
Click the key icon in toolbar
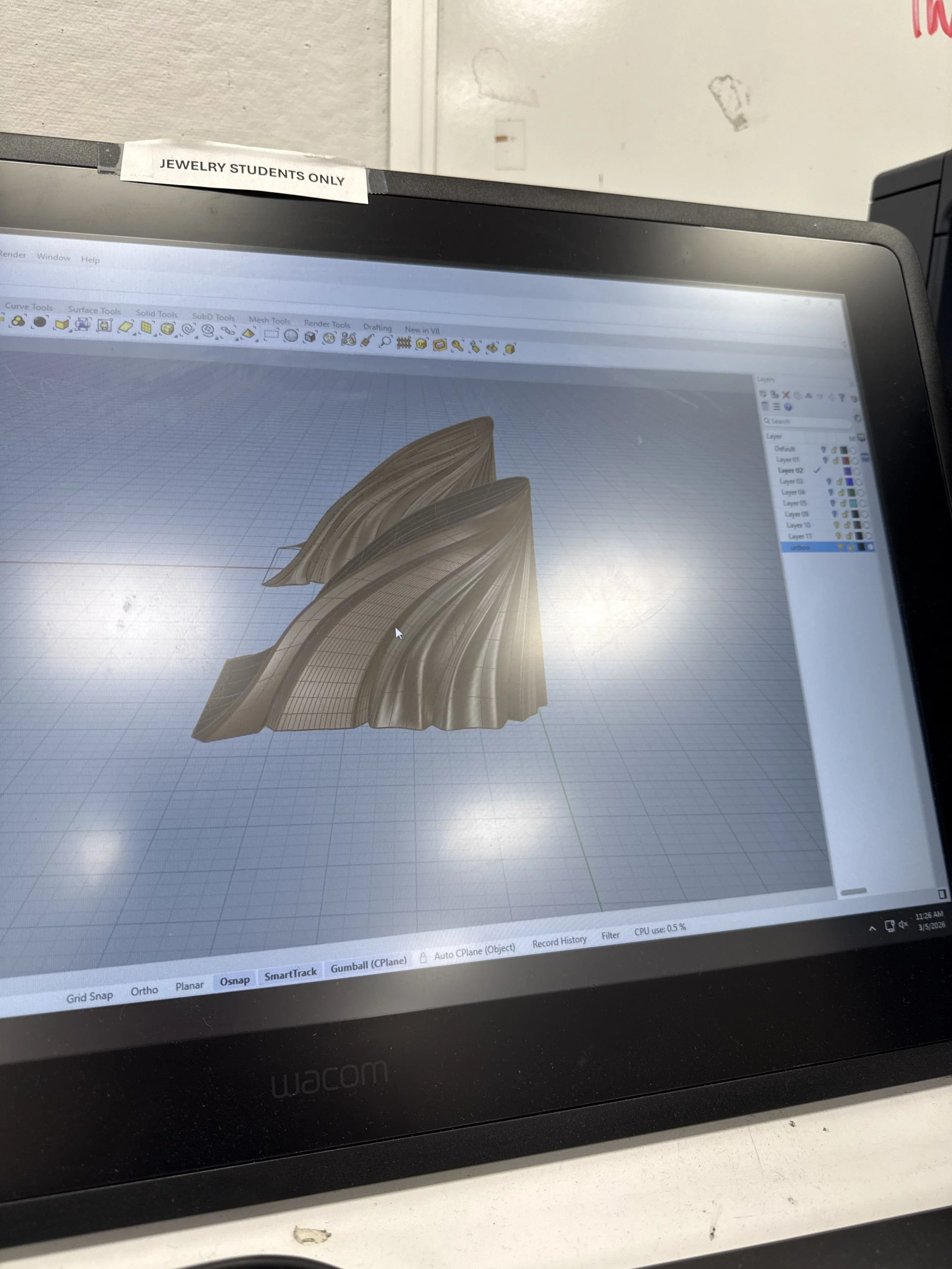point(457,345)
